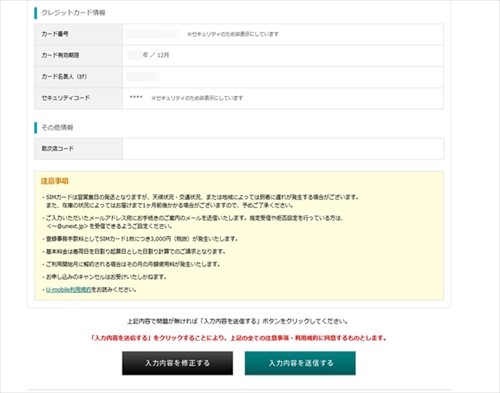Click the notice about お申し込みのキャンセル
The height and width of the screenshot is (393, 500).
pyautogui.click(x=104, y=277)
